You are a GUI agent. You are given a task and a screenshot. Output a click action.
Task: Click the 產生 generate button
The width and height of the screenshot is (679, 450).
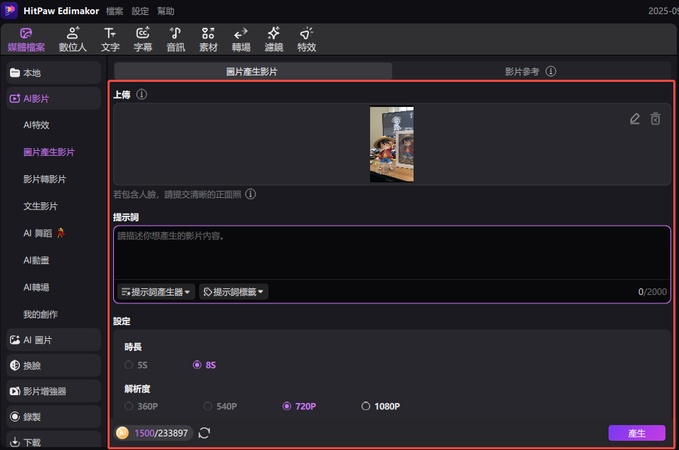[637, 433]
